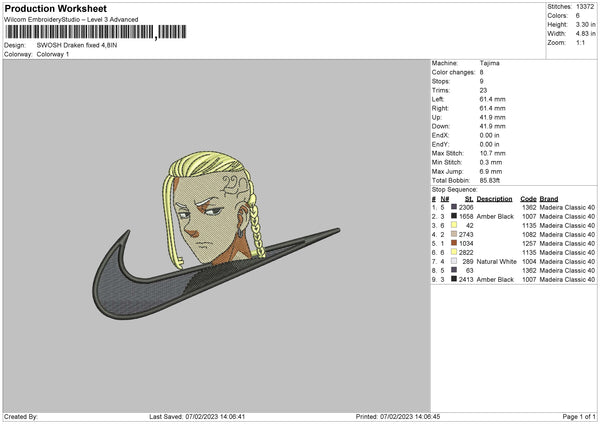Click 'Amber Black' description in row 2
This screenshot has width=600, height=424.
click(x=495, y=217)
